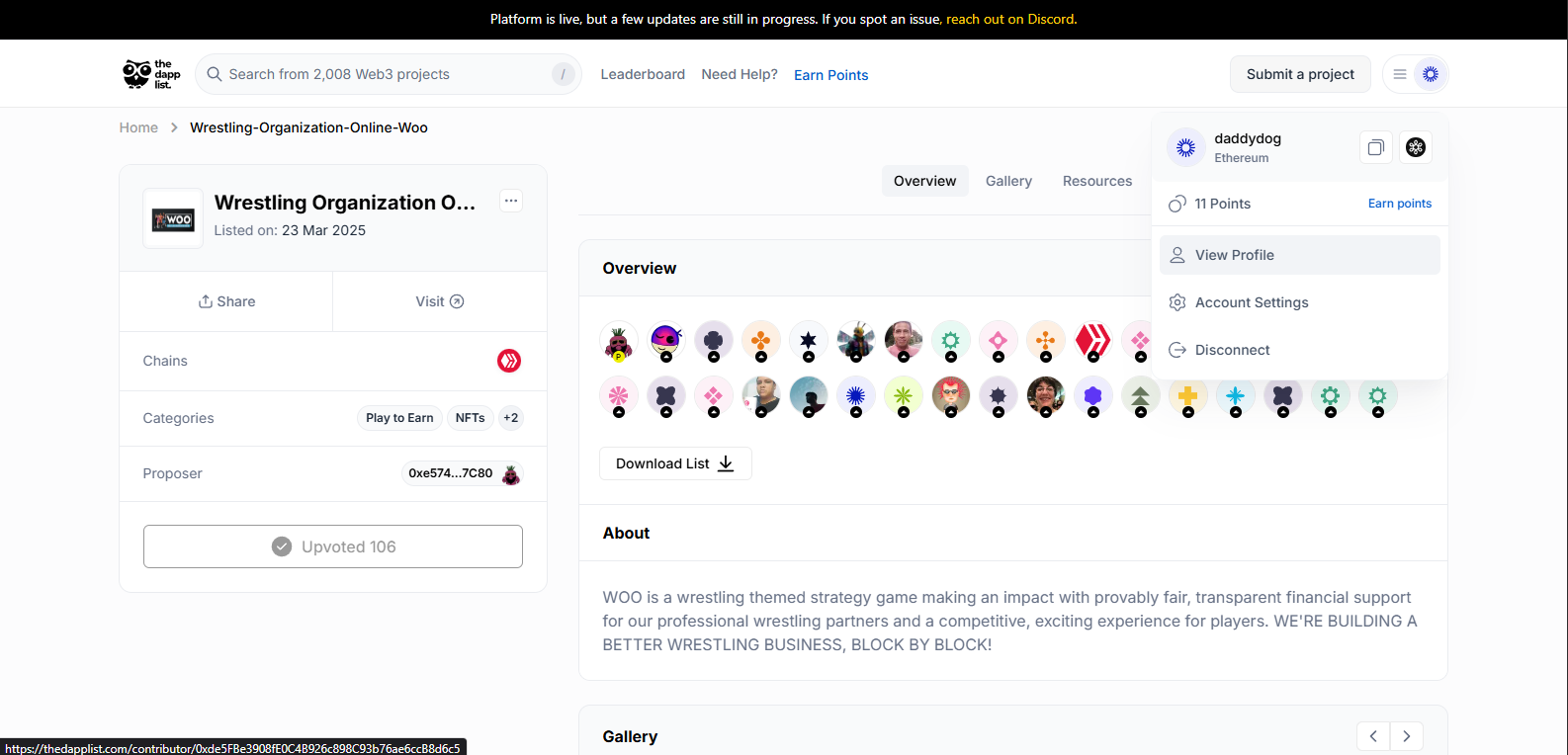Click the orange four-petal flower upvoter avatar
This screenshot has width=1568, height=755.
tap(761, 341)
